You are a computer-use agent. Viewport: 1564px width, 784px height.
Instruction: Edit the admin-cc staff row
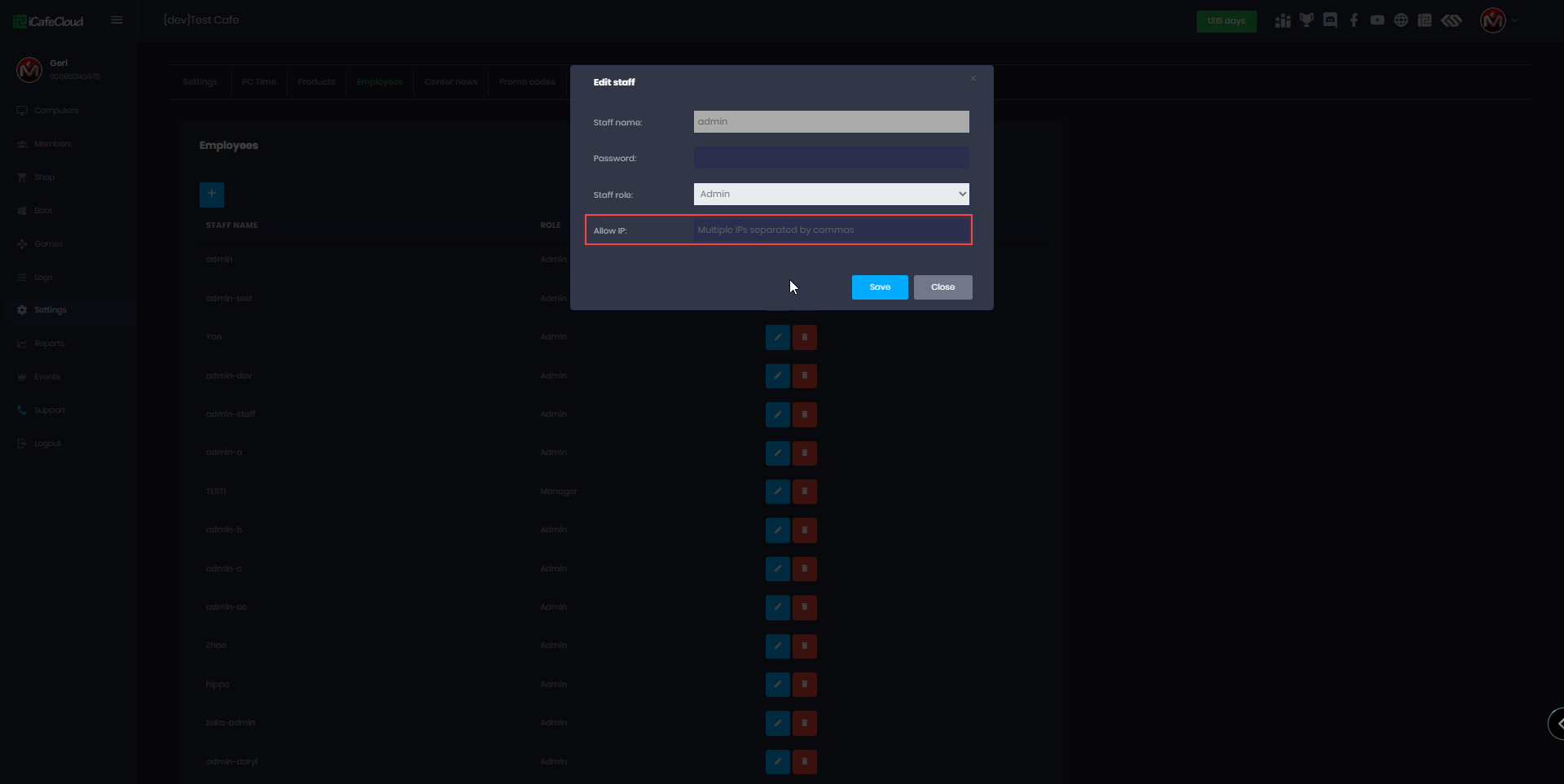pyautogui.click(x=778, y=607)
